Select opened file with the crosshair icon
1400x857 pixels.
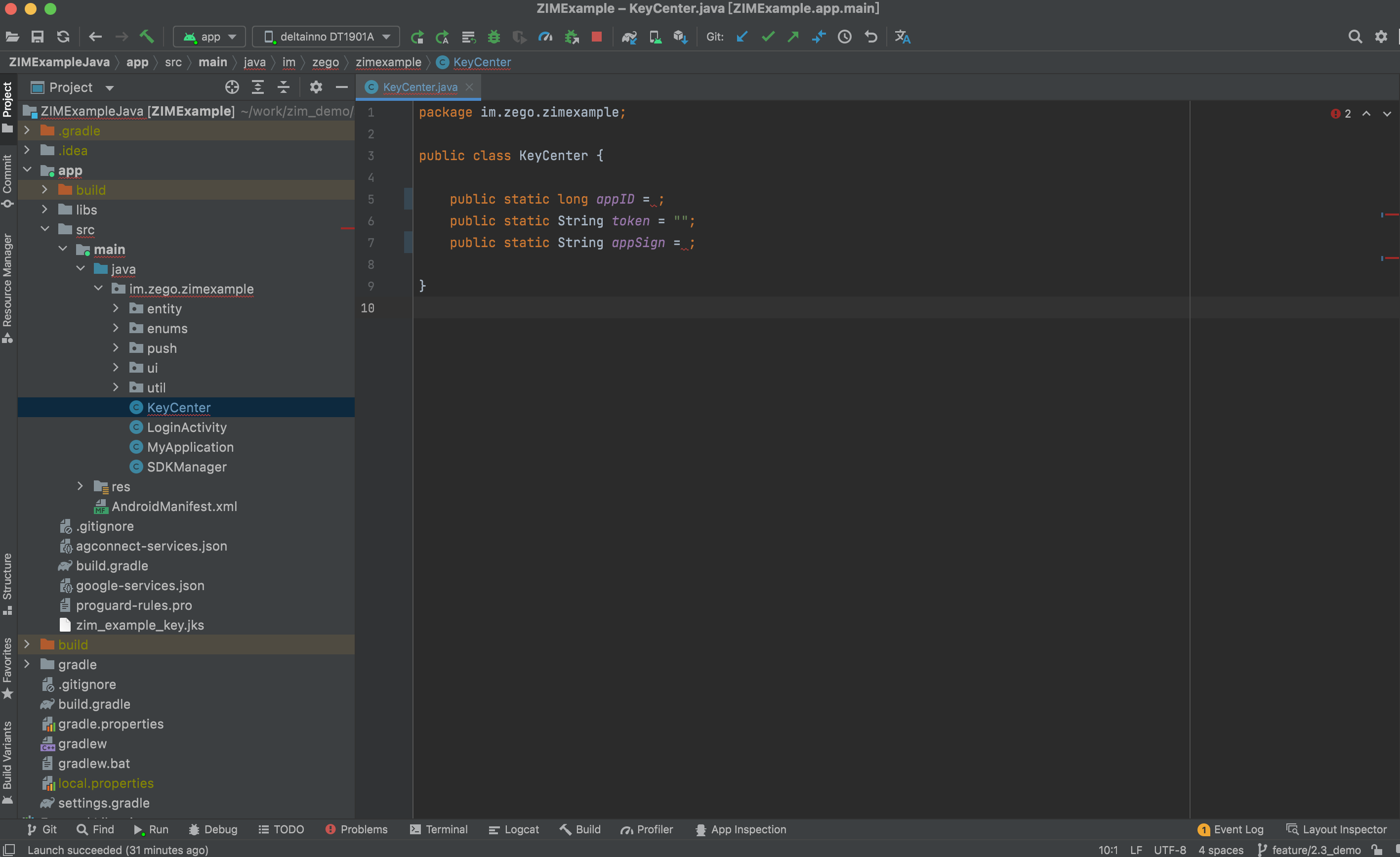[x=232, y=87]
